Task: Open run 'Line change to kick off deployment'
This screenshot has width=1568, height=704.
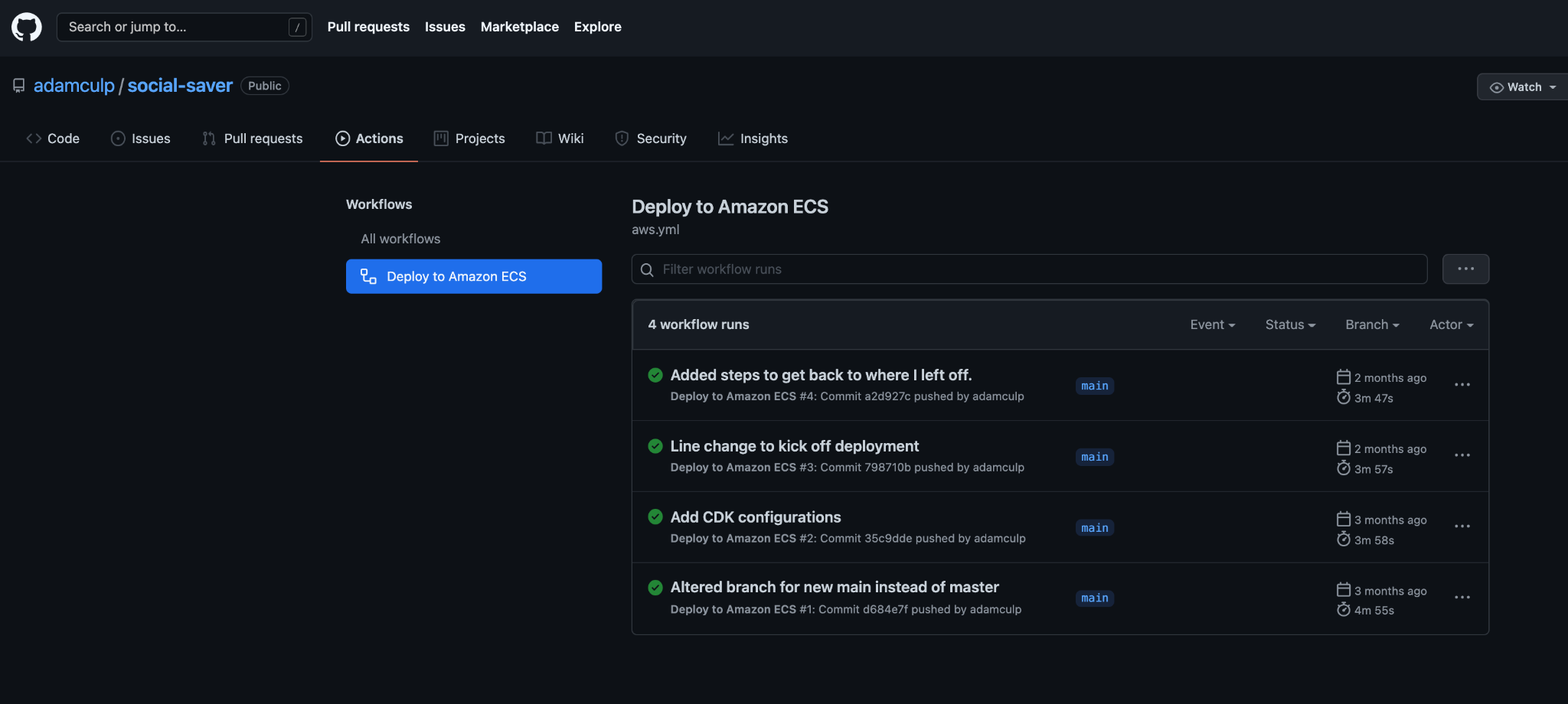Action: [795, 446]
